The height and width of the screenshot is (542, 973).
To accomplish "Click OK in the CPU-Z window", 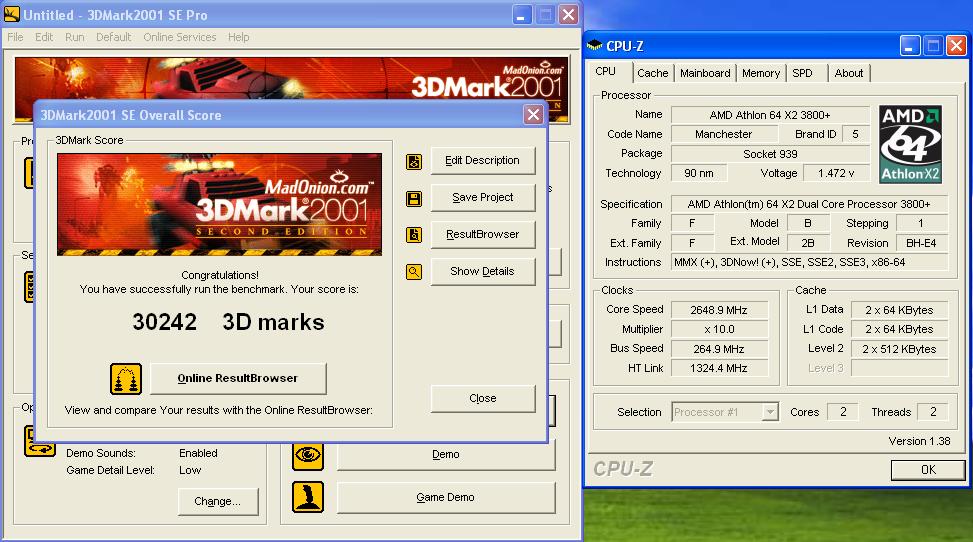I will point(928,470).
